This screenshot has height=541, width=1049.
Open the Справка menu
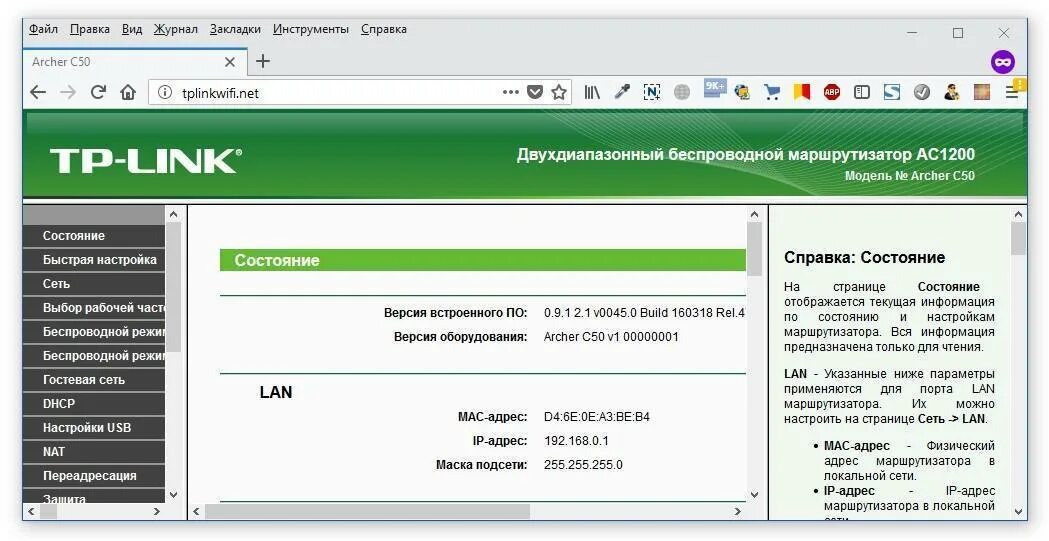[383, 29]
